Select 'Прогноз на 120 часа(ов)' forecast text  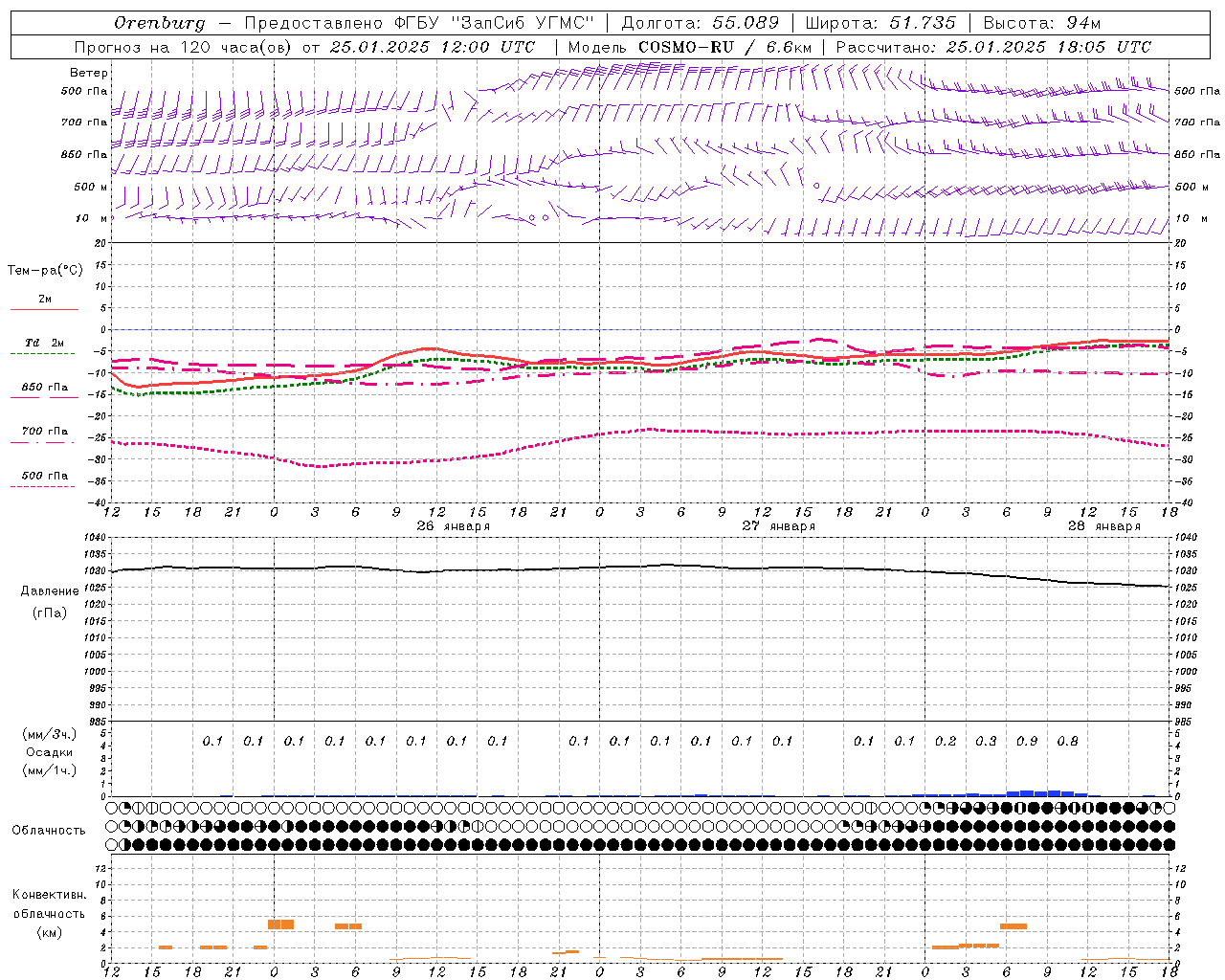pyautogui.click(x=183, y=47)
